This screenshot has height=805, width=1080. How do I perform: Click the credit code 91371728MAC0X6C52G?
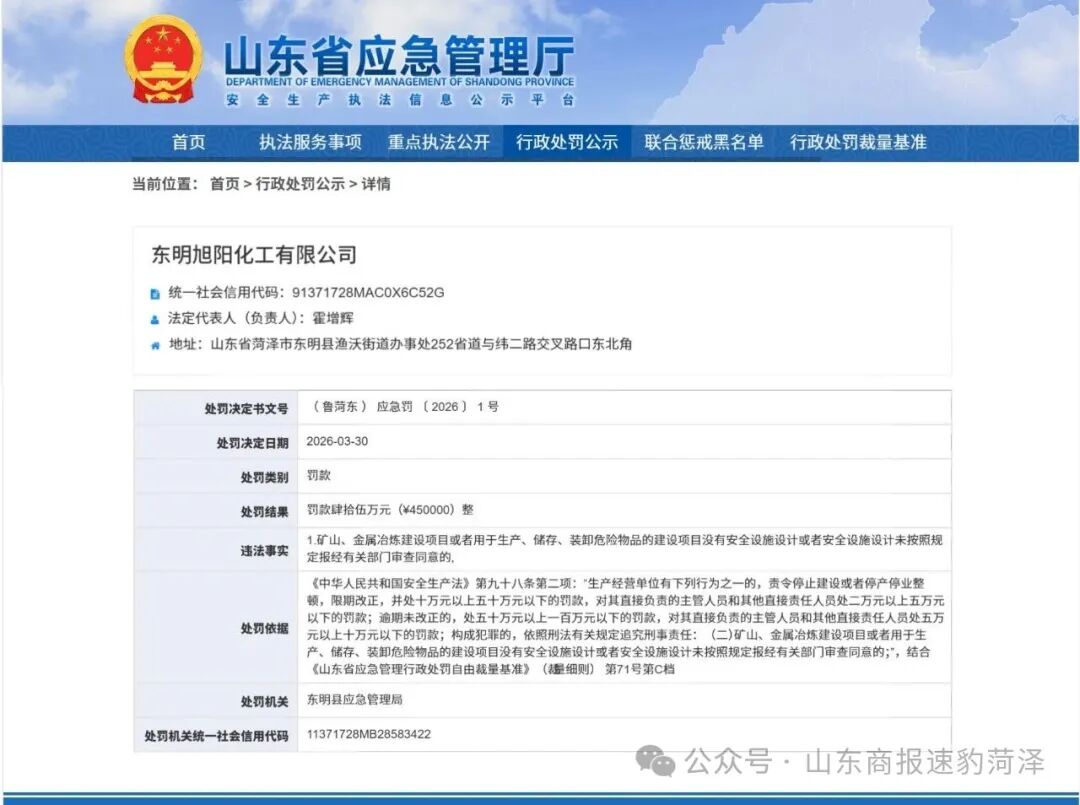point(368,293)
